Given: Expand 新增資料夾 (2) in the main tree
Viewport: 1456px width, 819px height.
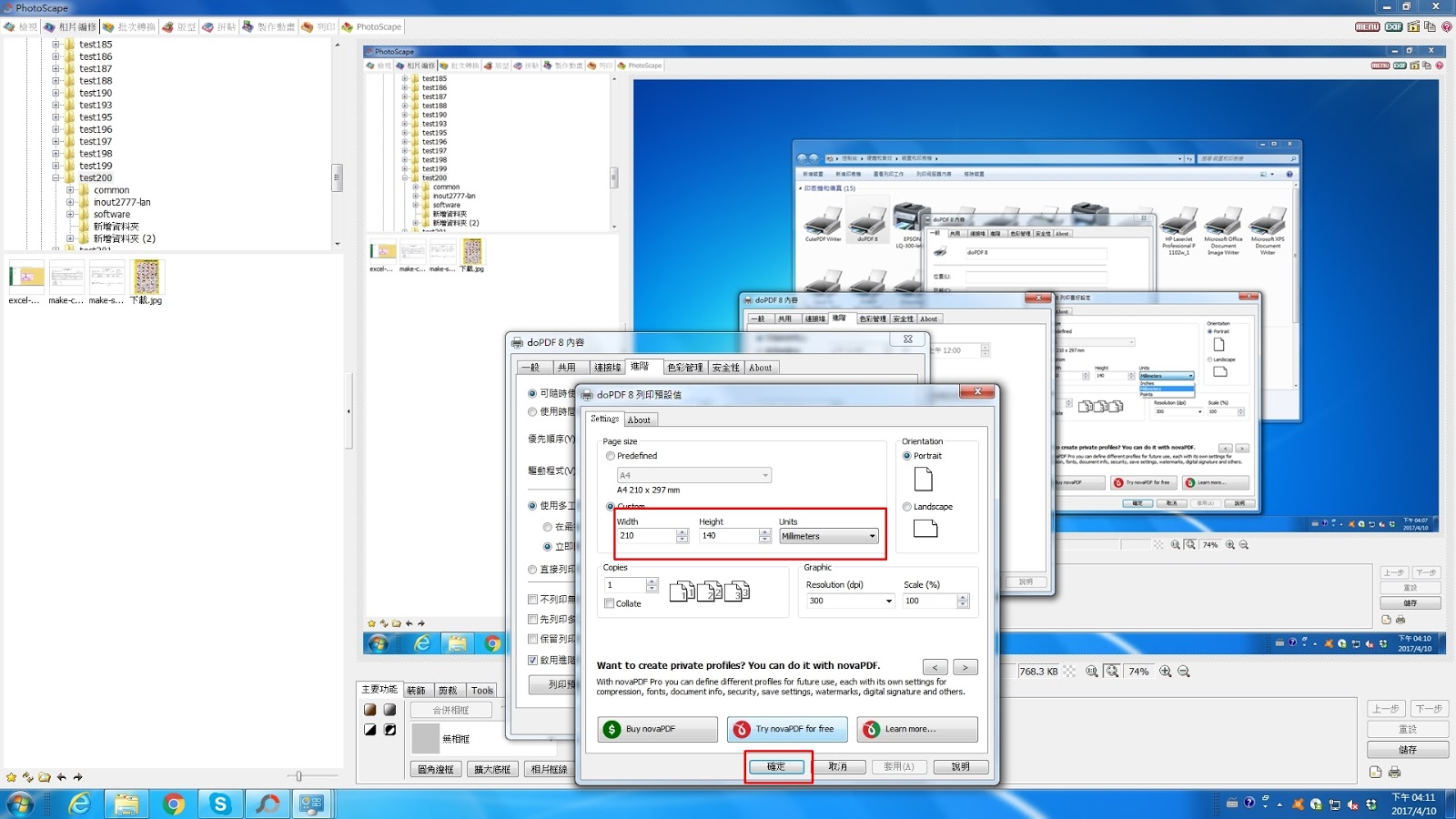Looking at the screenshot, I should tap(70, 238).
